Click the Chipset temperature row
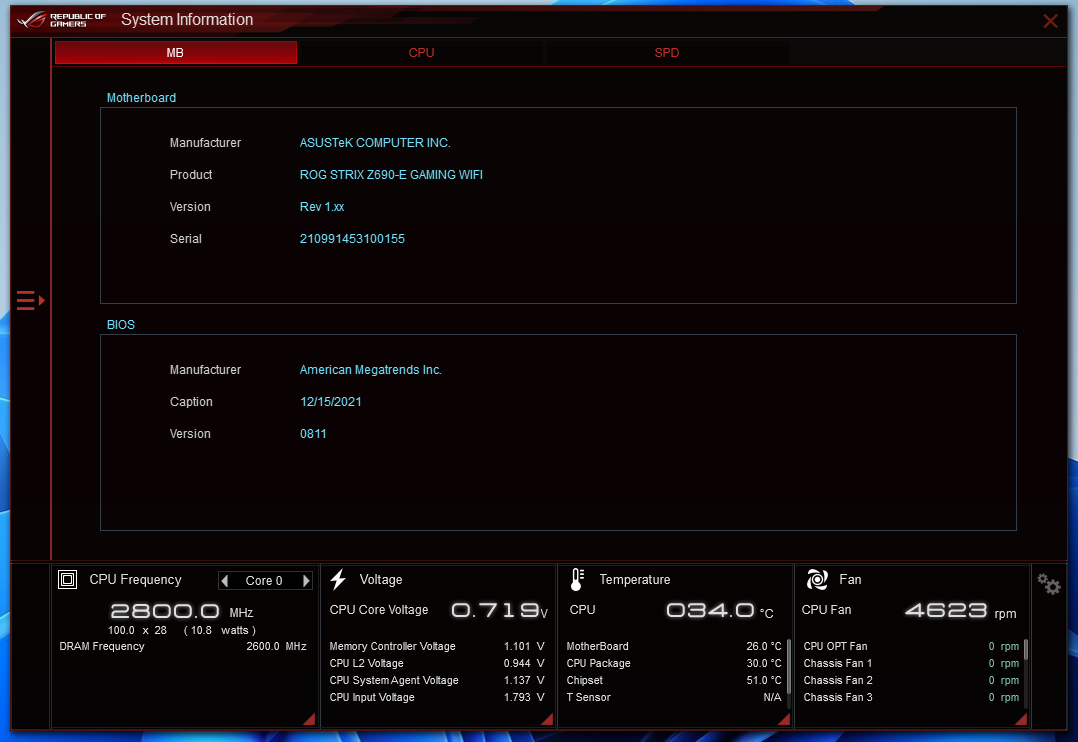1078x742 pixels. [x=674, y=680]
